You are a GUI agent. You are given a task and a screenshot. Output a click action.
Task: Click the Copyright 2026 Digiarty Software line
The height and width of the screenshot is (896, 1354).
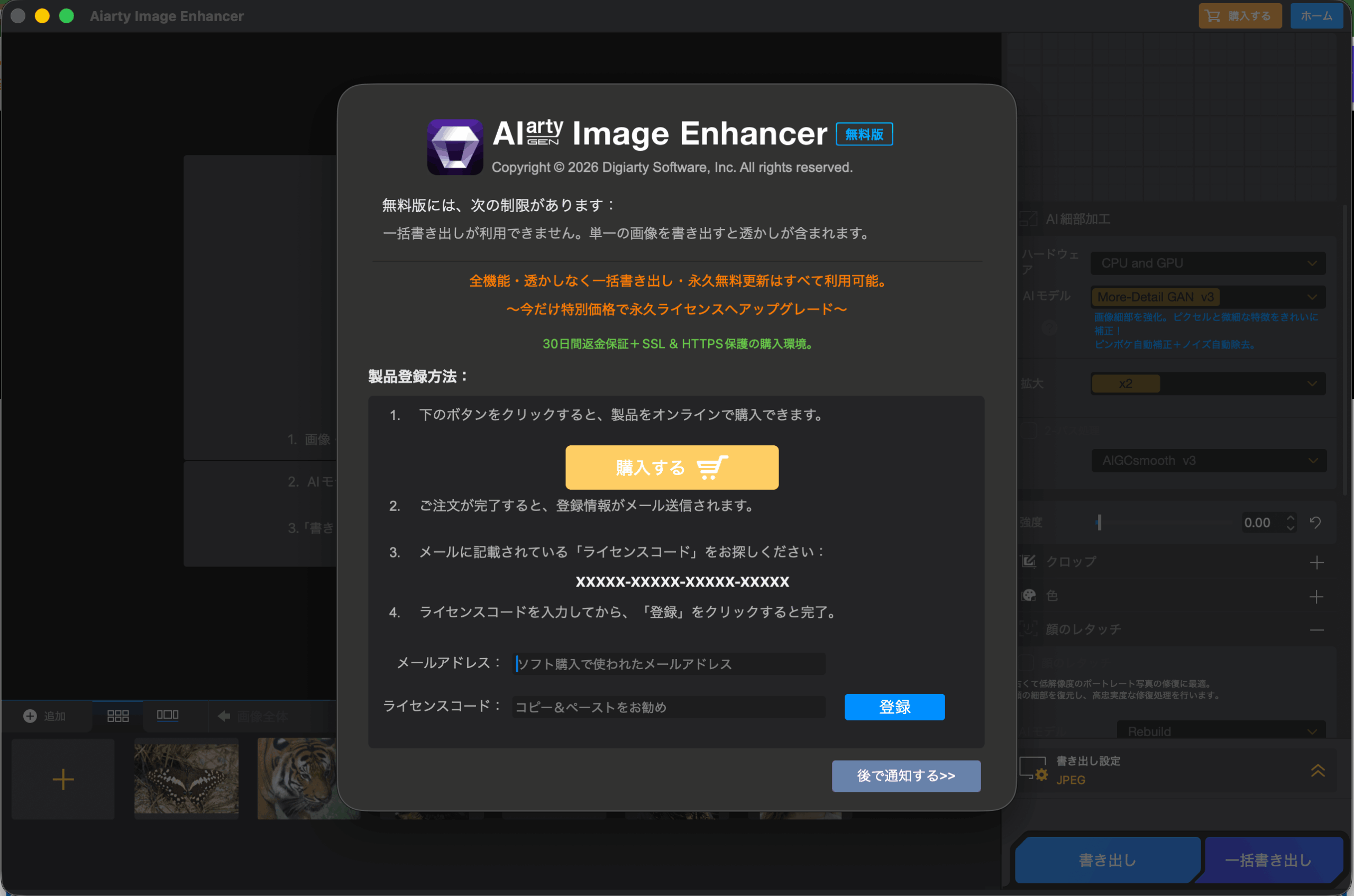[672, 168]
